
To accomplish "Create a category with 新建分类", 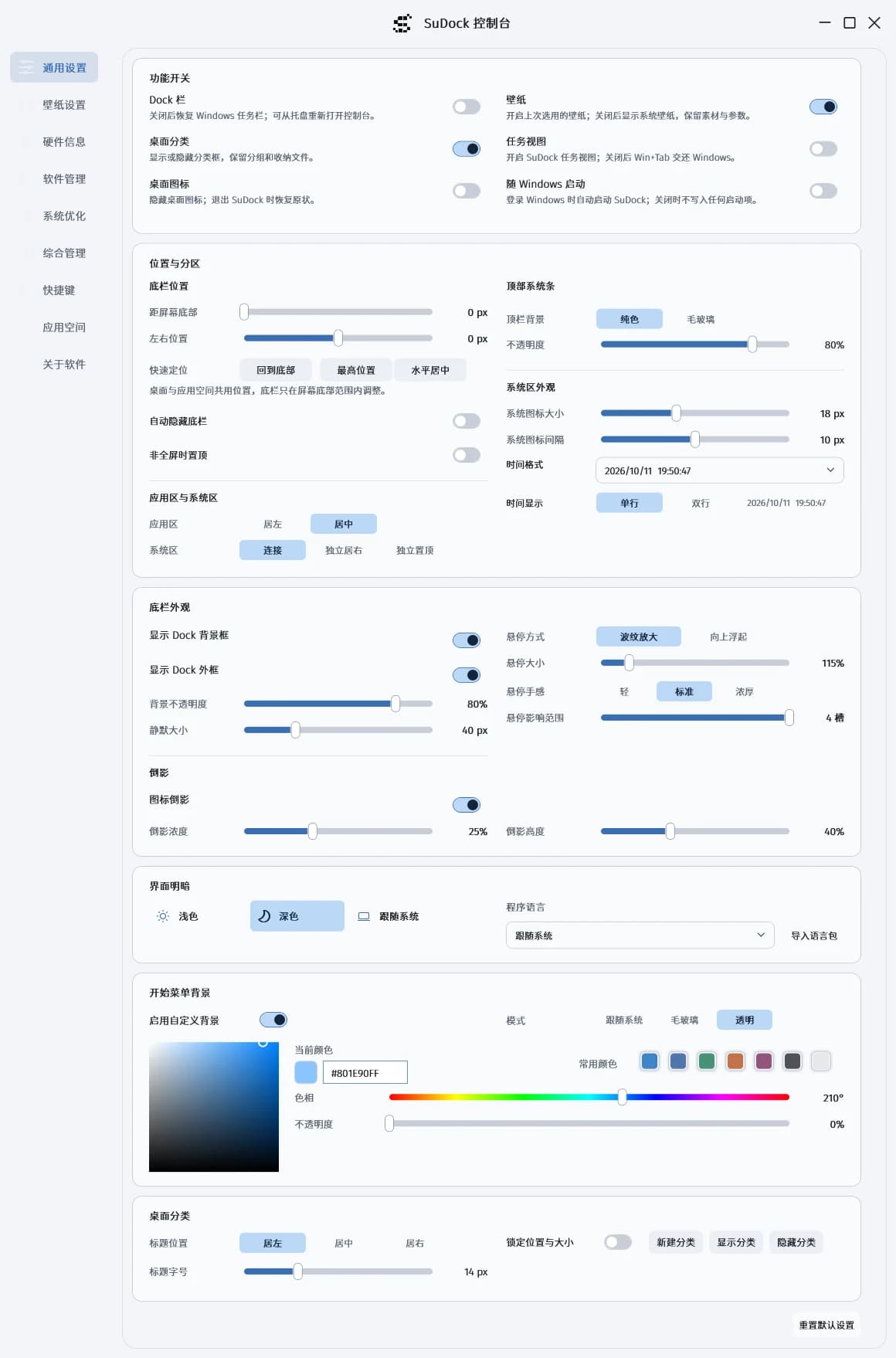I will [x=676, y=1242].
